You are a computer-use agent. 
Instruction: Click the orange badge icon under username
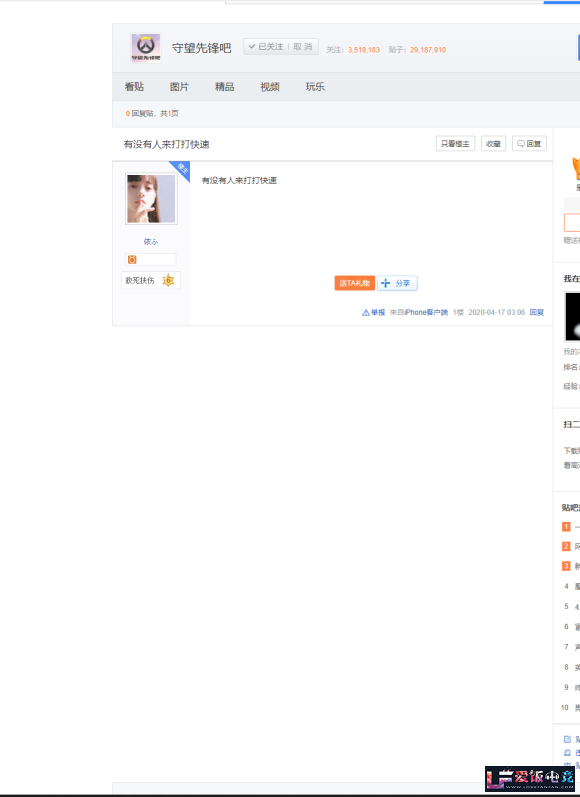[x=132, y=260]
